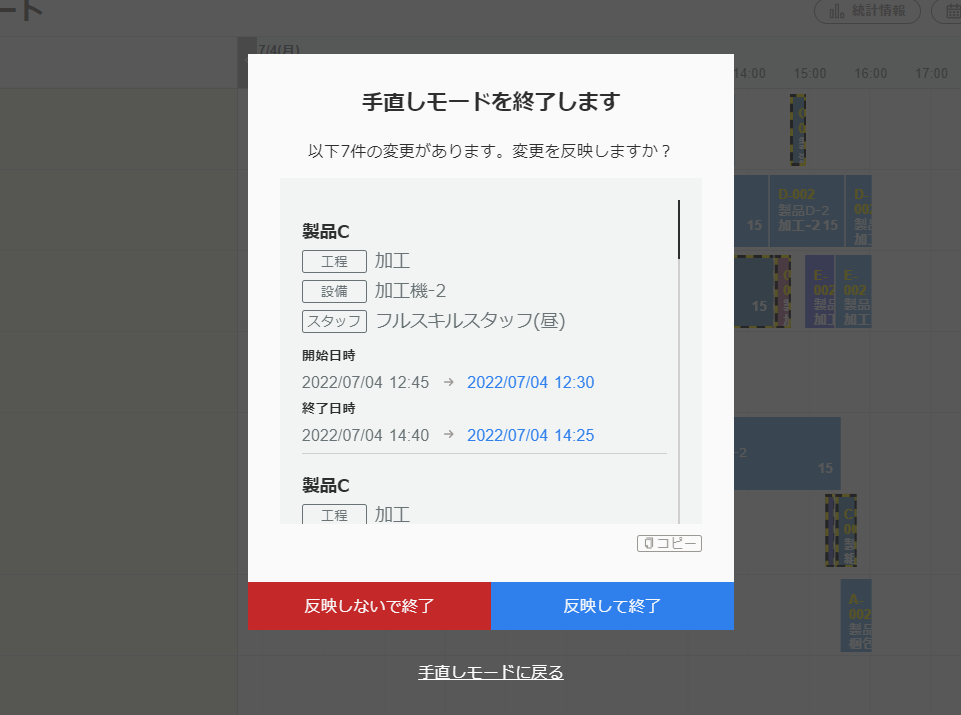Click the 終了日時 label

[x=329, y=409]
